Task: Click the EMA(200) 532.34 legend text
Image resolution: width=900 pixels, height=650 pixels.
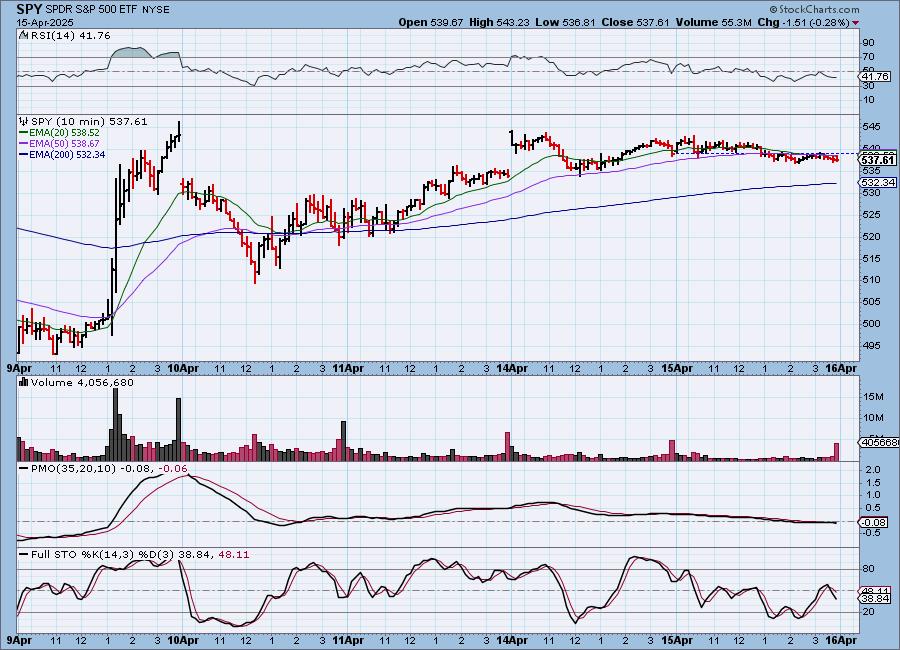Action: [67, 154]
